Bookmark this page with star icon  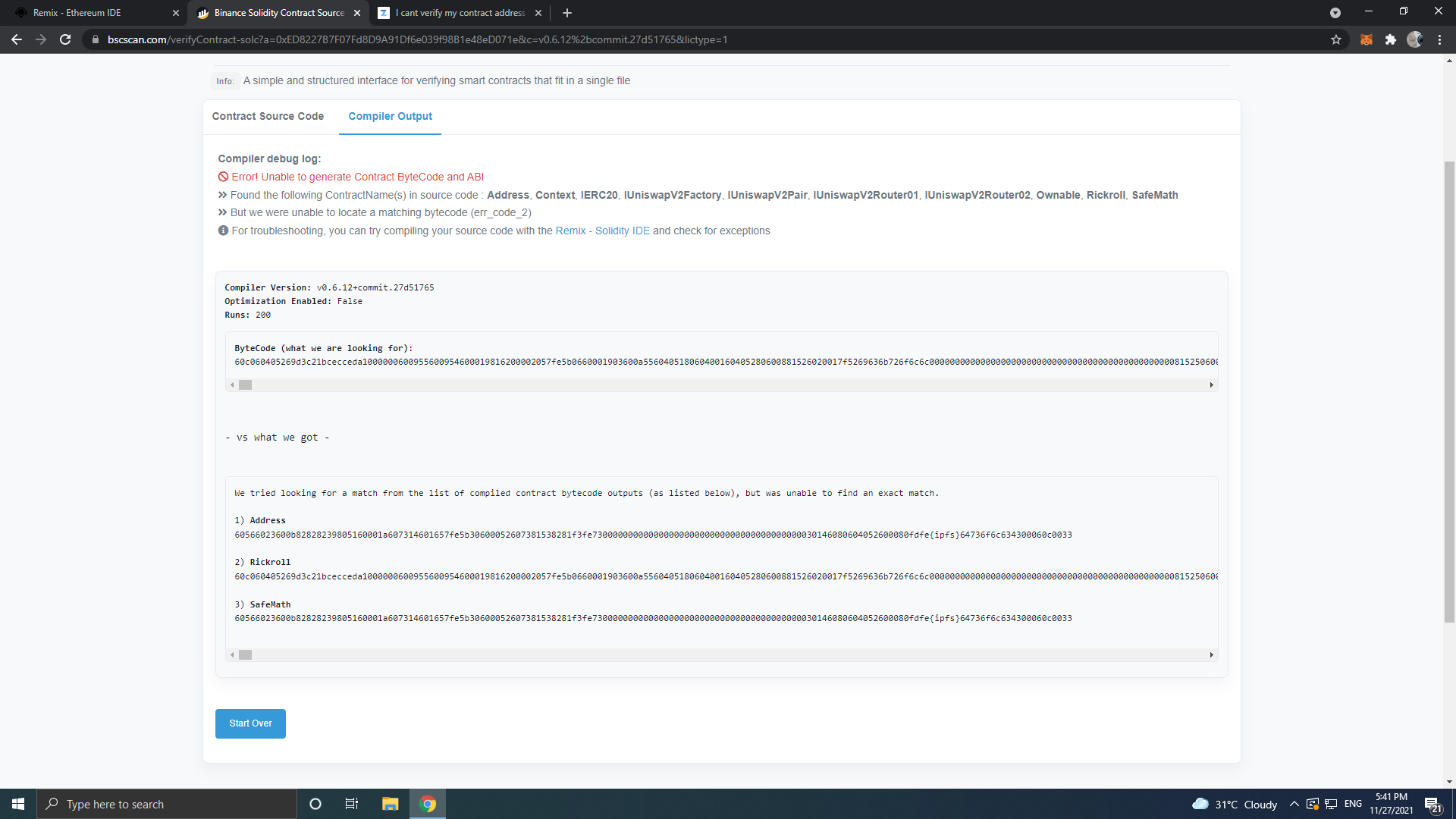pyautogui.click(x=1336, y=39)
